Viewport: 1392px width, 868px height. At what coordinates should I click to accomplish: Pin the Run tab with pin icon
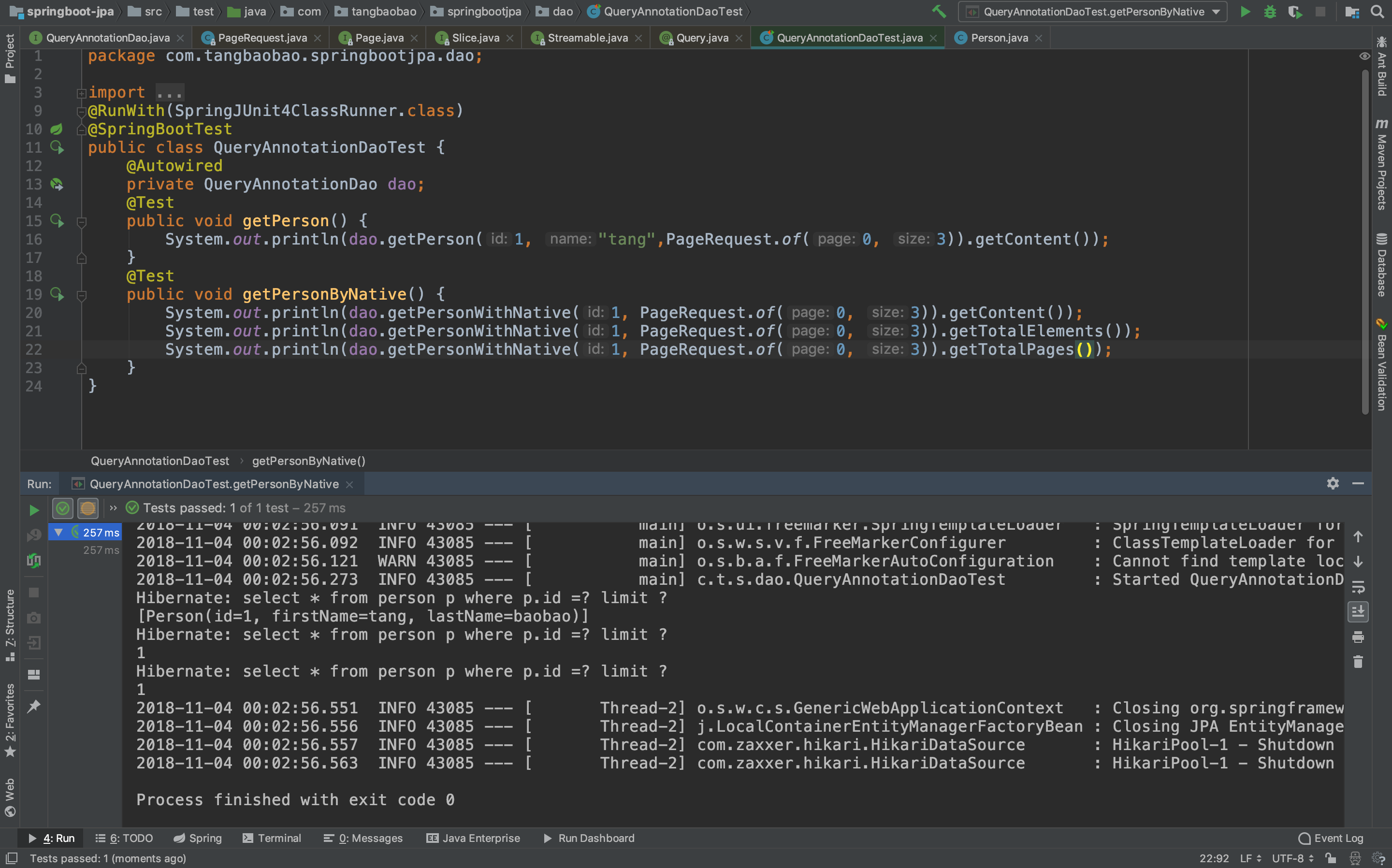coord(34,706)
